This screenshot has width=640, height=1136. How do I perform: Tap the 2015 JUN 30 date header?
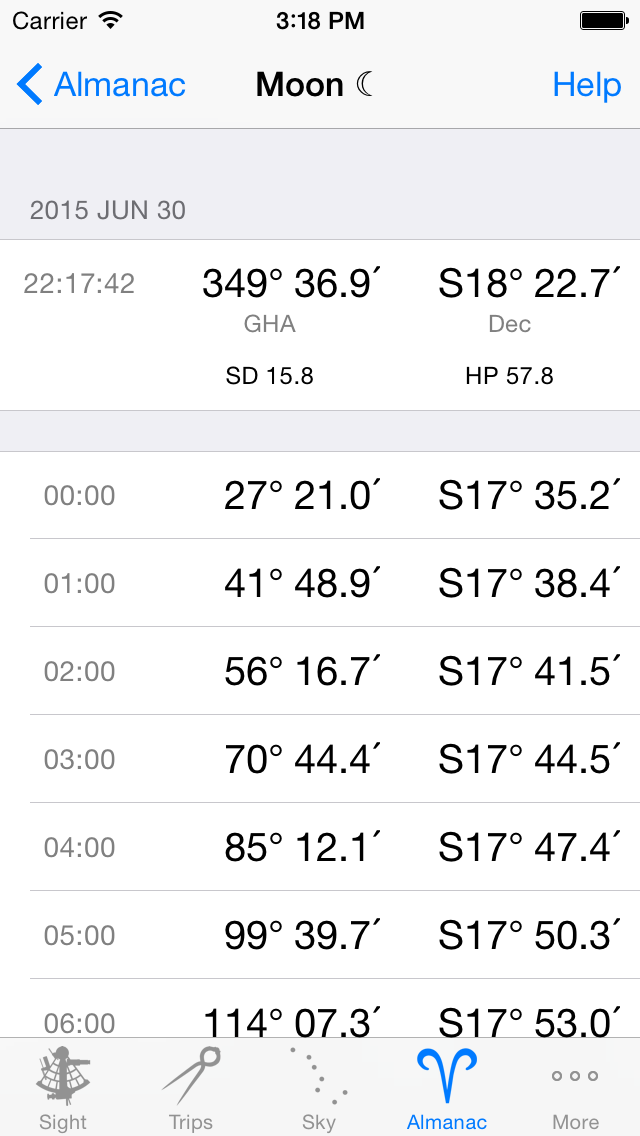(x=108, y=210)
